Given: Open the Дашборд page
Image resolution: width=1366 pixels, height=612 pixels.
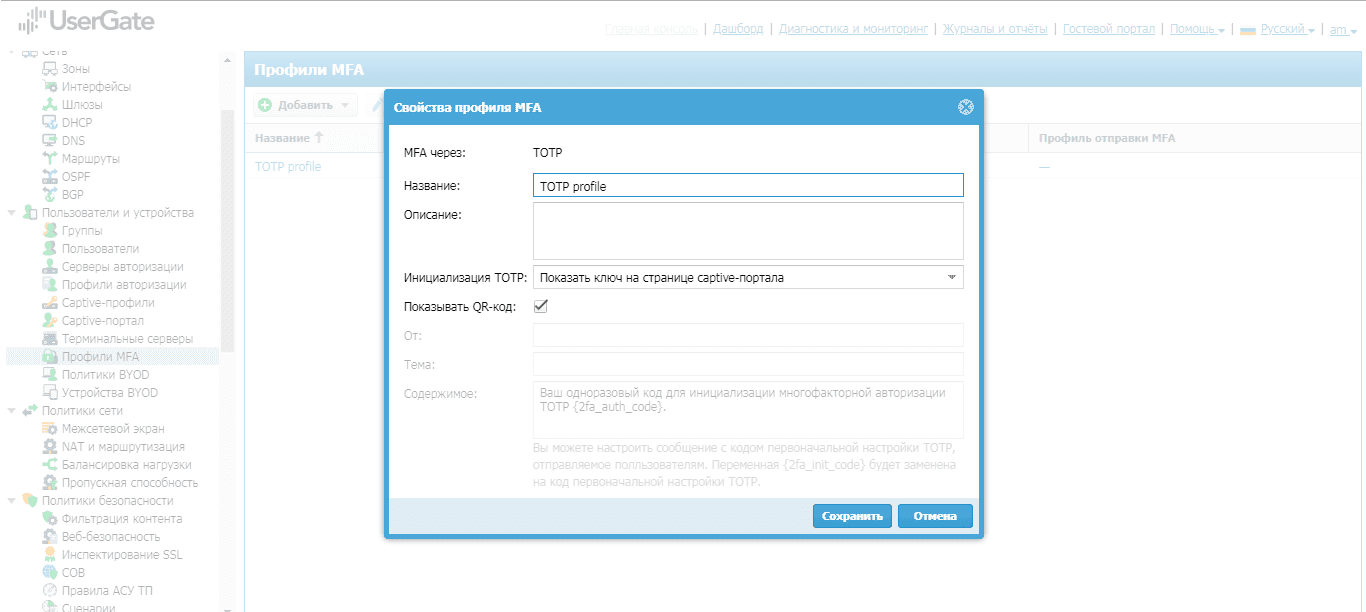Looking at the screenshot, I should pos(738,29).
